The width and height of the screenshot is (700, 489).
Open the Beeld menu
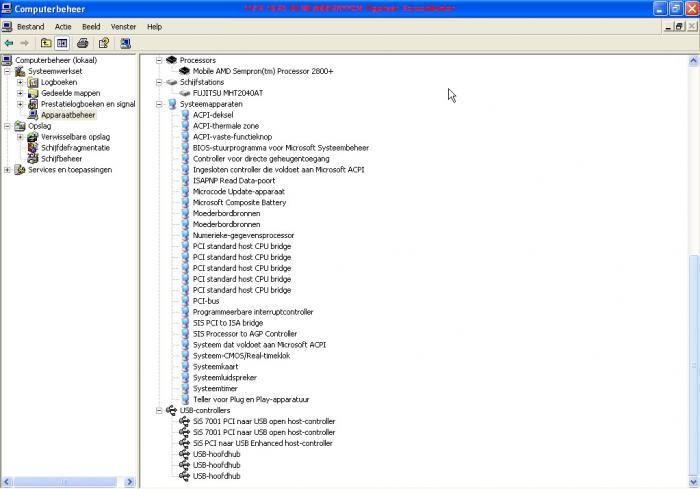[91, 27]
